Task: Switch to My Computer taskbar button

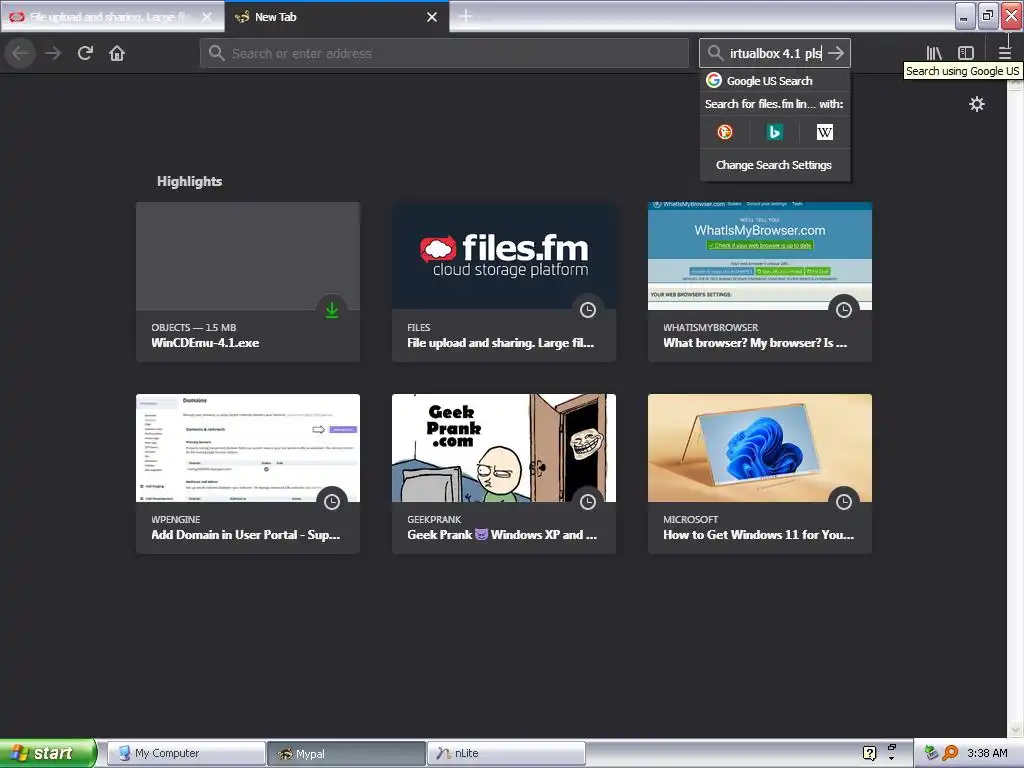Action: pos(186,754)
